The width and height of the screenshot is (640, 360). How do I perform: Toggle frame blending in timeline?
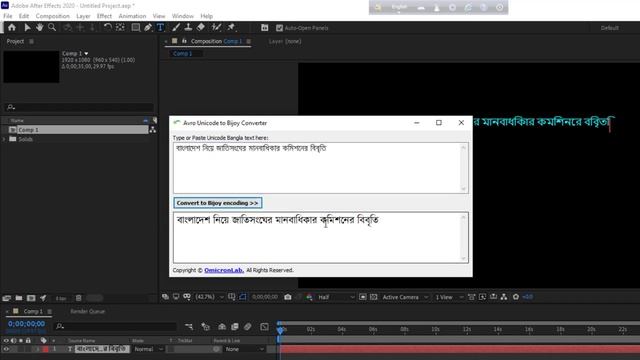click(235, 327)
